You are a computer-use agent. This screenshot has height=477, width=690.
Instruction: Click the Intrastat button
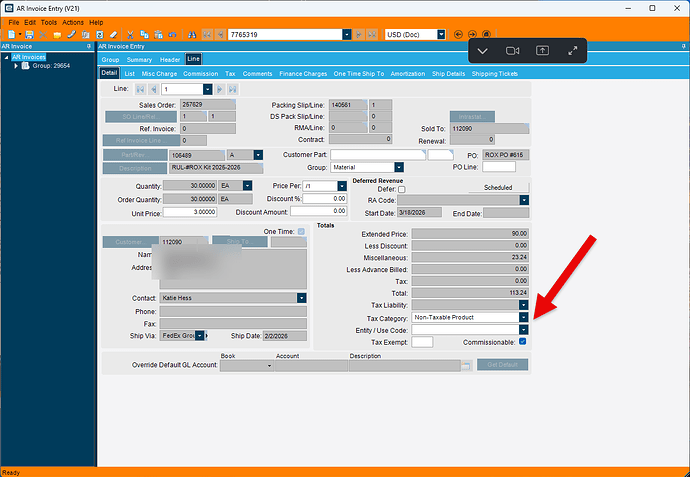pyautogui.click(x=472, y=117)
